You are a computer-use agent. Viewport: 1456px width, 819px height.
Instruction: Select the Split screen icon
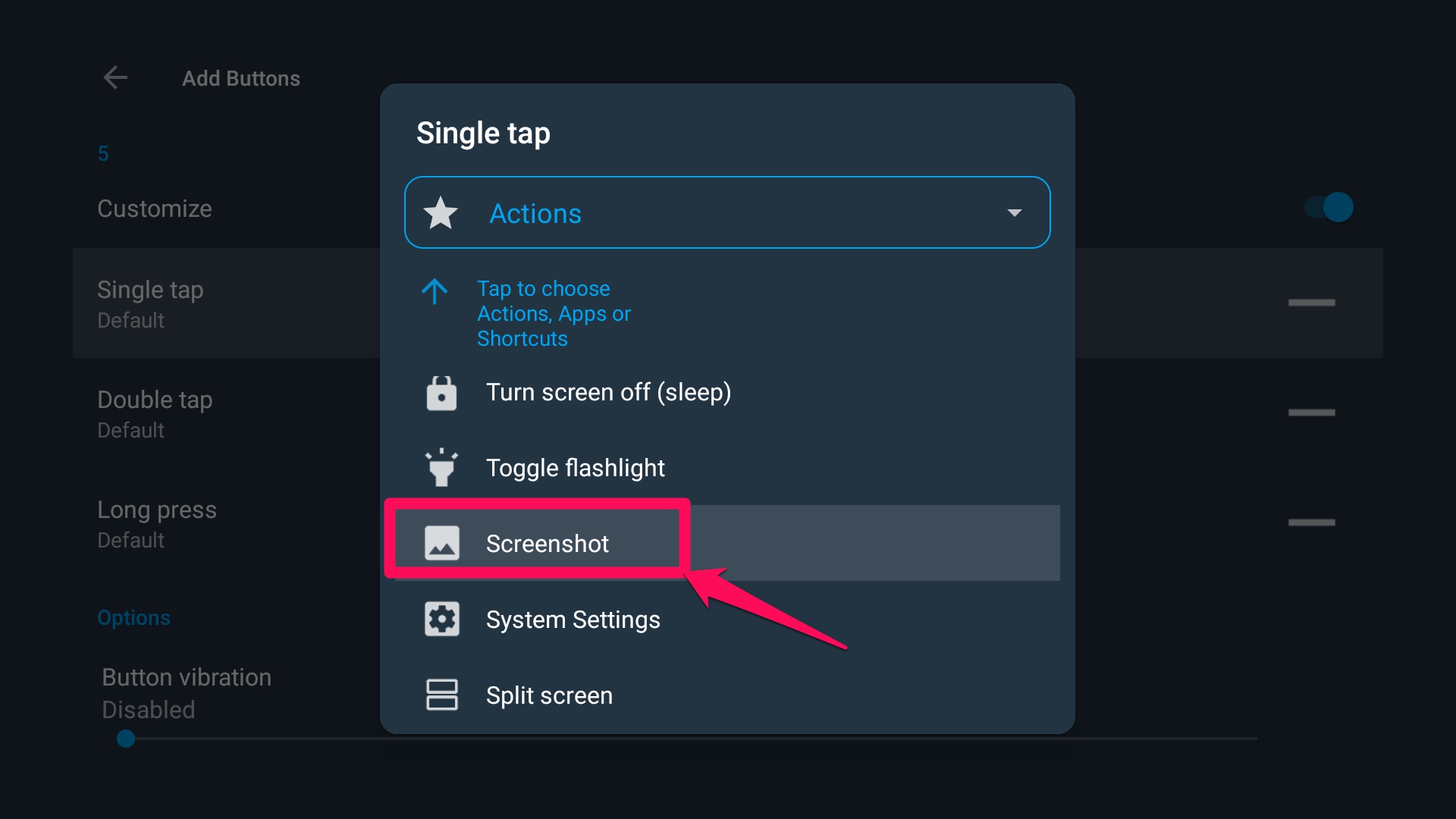pyautogui.click(x=441, y=695)
